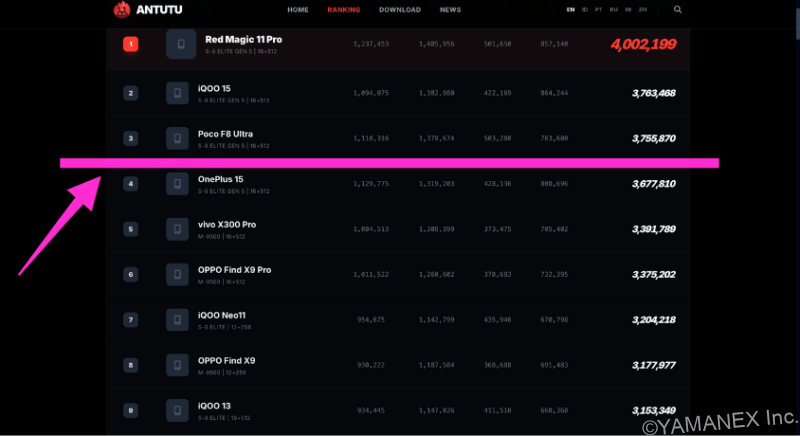Open the HOME menu item

298,9
